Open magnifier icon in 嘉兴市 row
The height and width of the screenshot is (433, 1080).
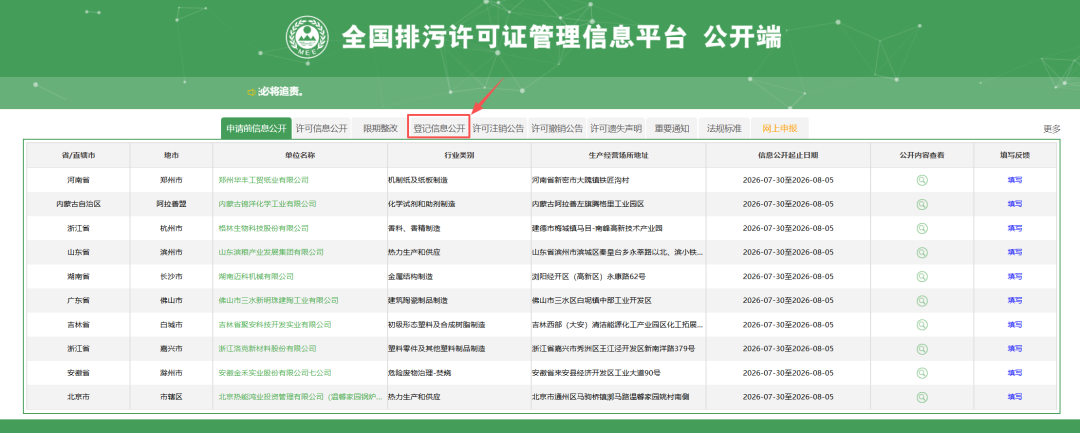click(x=922, y=349)
